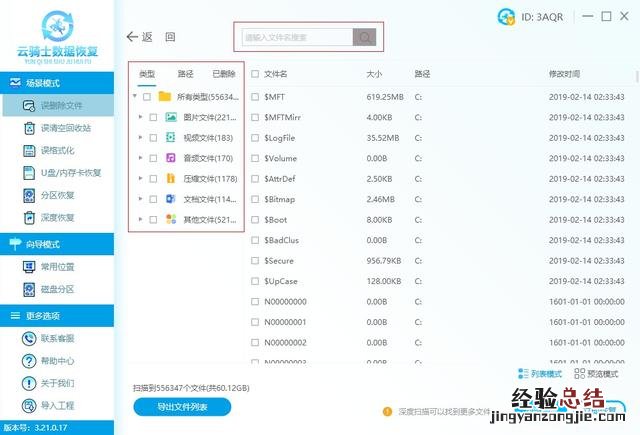
Task: Click the magnifier search icon button
Action: point(364,38)
